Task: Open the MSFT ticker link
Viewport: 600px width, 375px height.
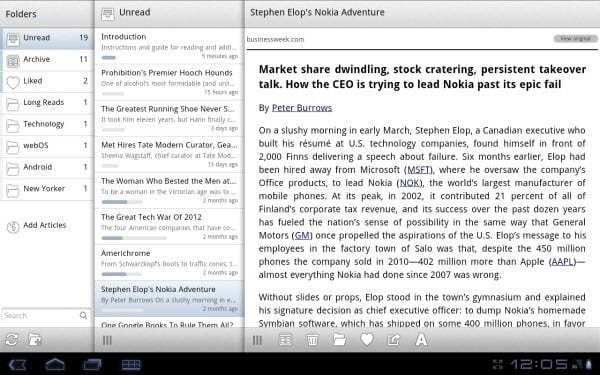Action: click(419, 170)
